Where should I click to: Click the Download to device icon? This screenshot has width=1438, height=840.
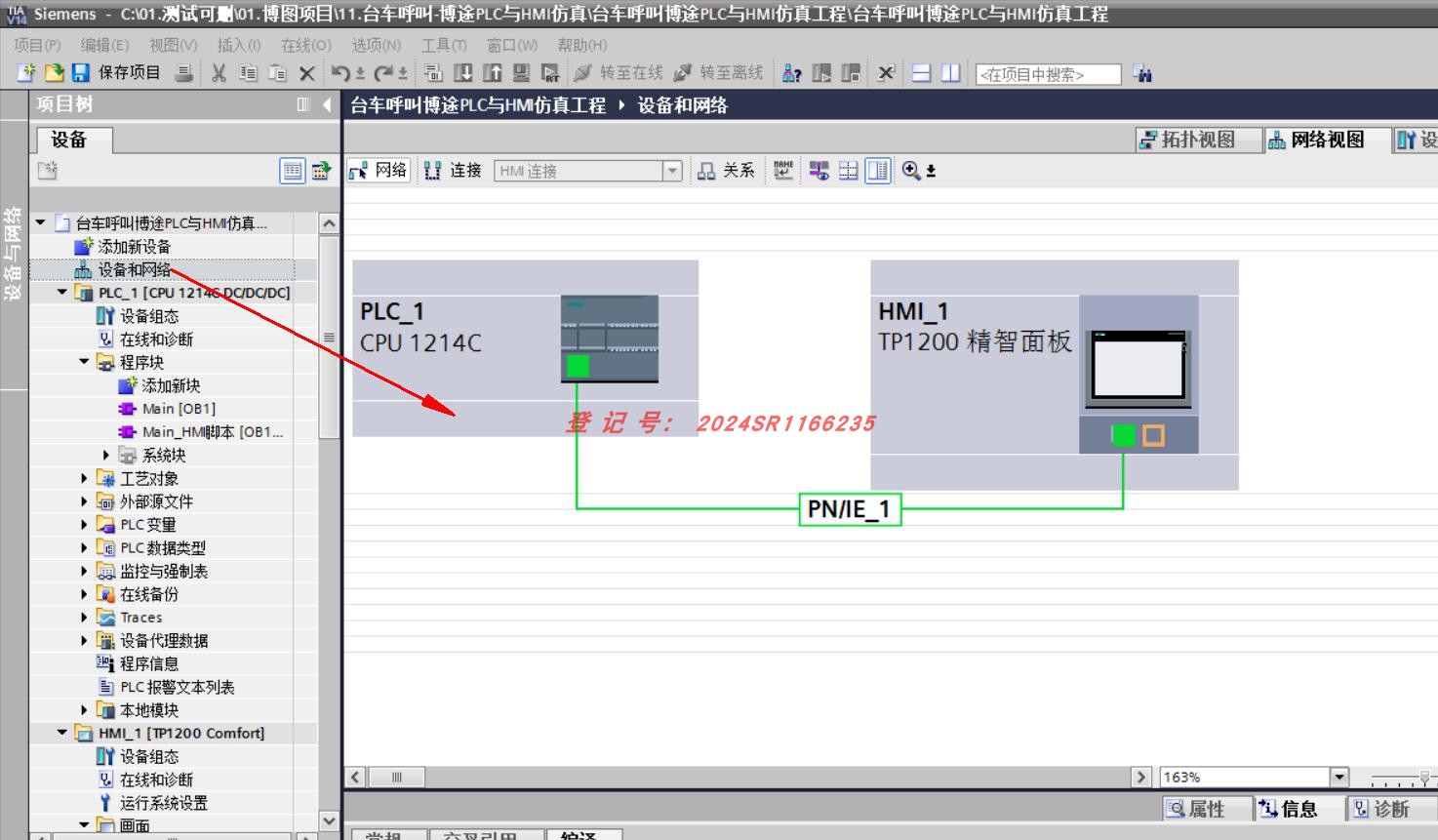pyautogui.click(x=463, y=73)
